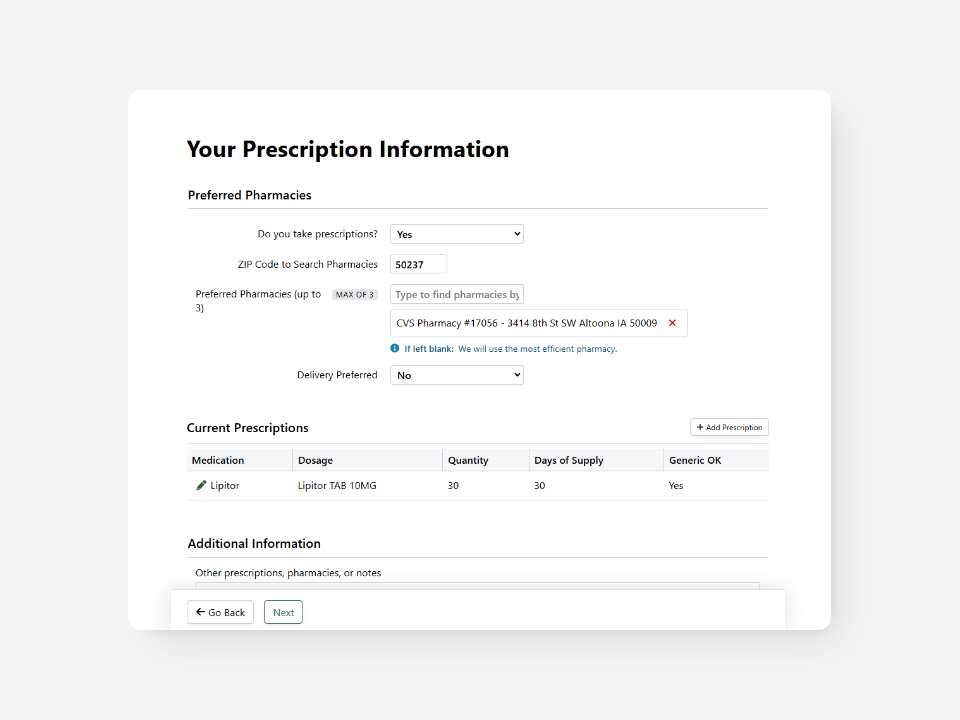Open the Do you take prescriptions dropdown

tap(456, 233)
